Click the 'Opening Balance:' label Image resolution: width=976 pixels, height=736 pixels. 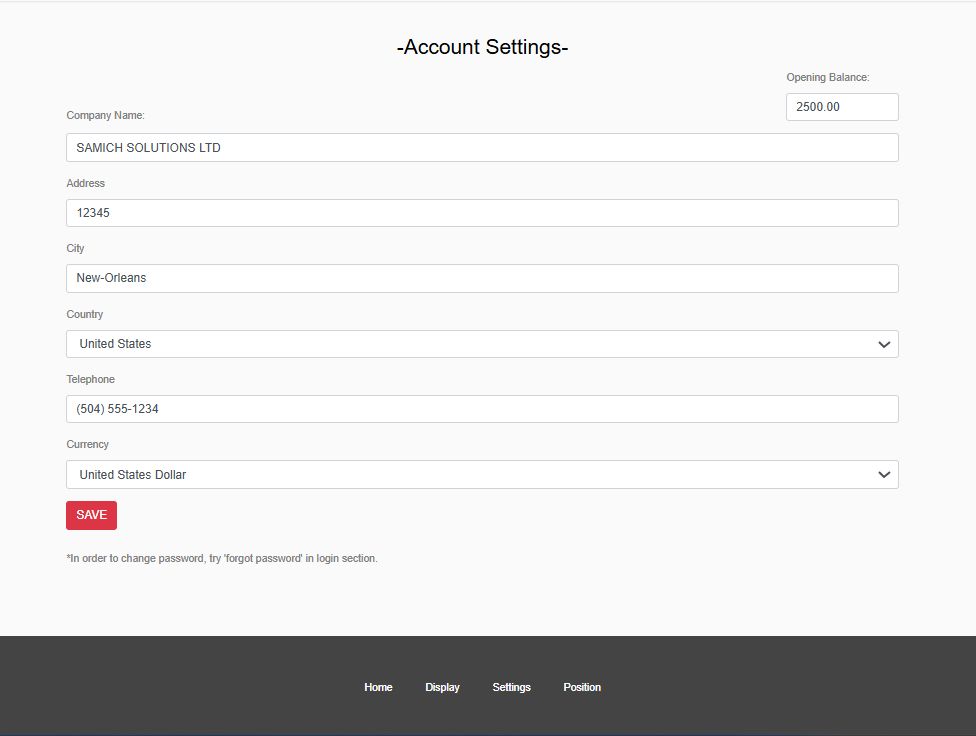[828, 77]
